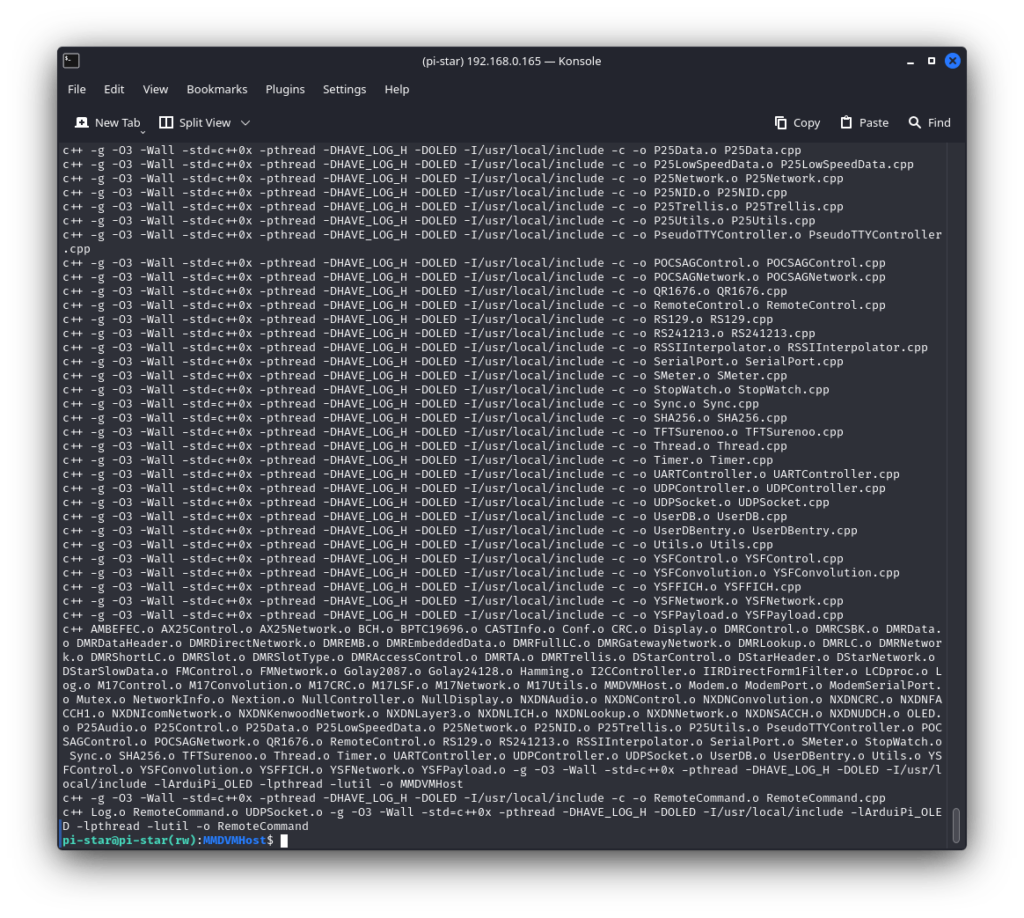
Task: Click the P25Data.cpp filename
Action: [763, 150]
